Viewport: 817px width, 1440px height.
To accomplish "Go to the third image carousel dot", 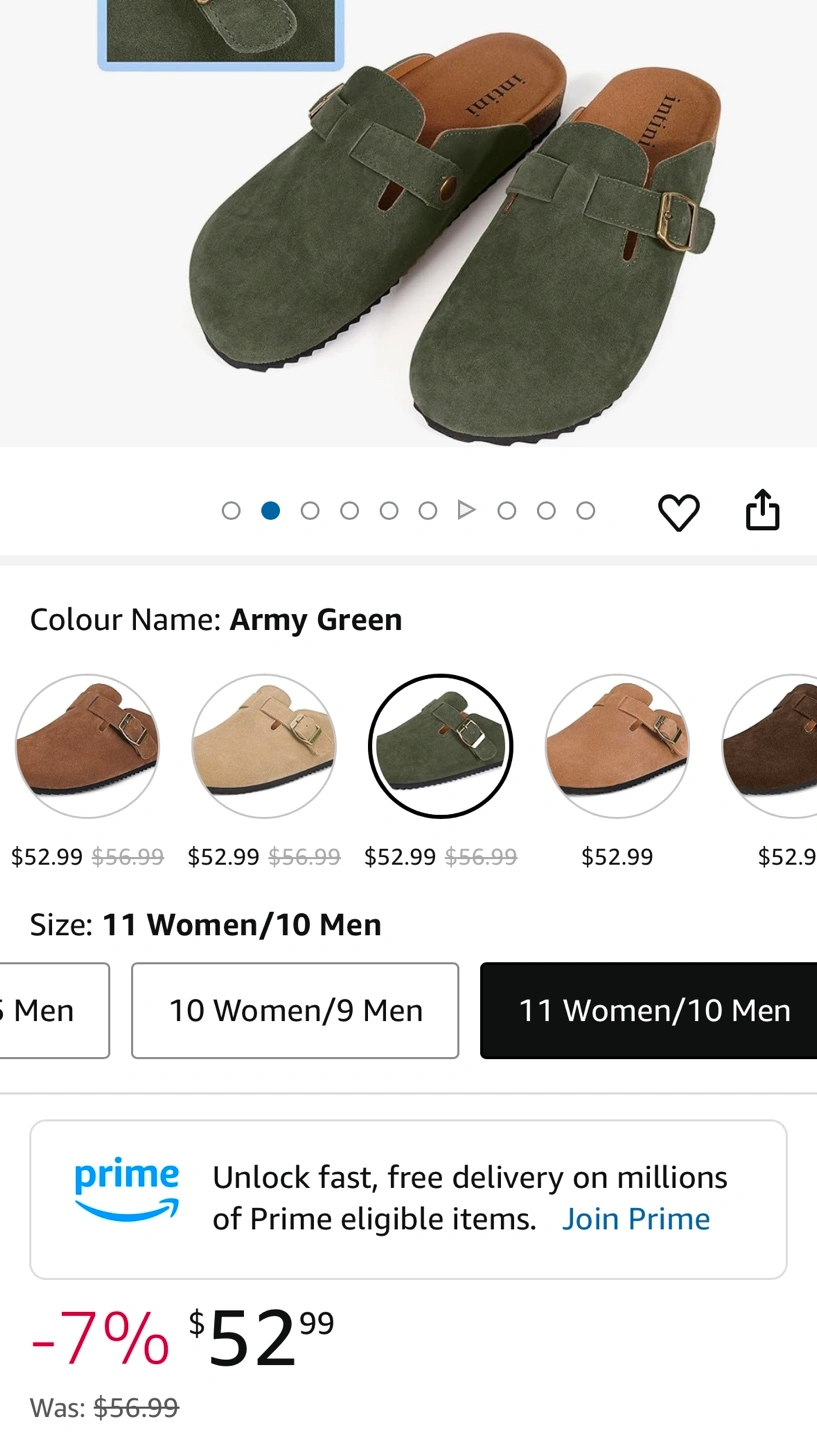I will 310,511.
